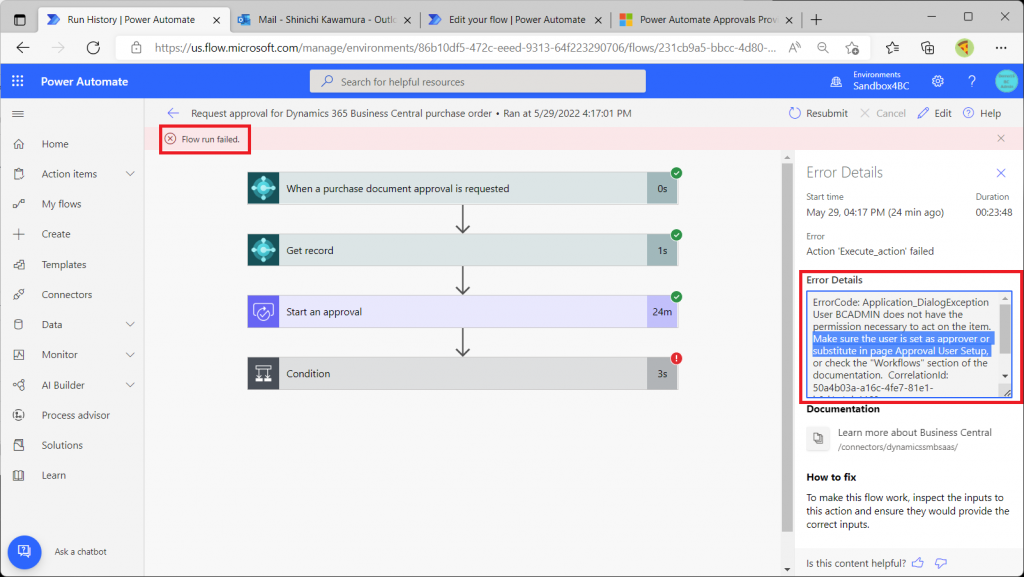
Task: Click the browser address bar URL
Action: click(x=465, y=47)
